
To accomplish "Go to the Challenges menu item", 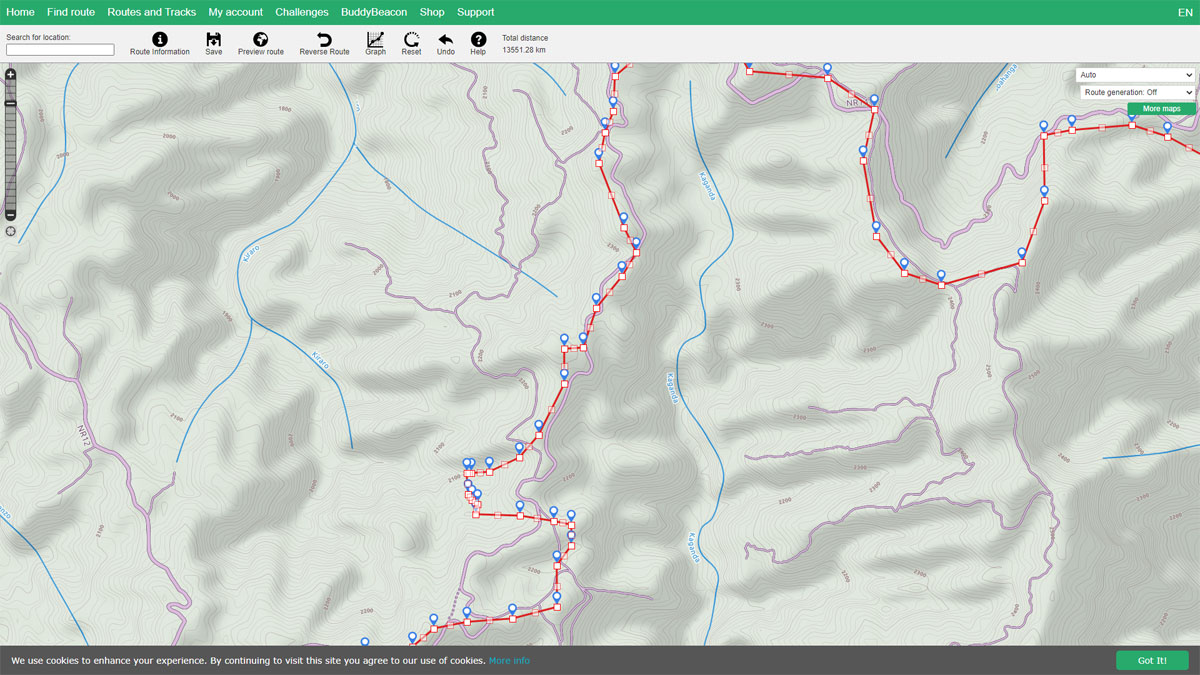I will click(302, 12).
